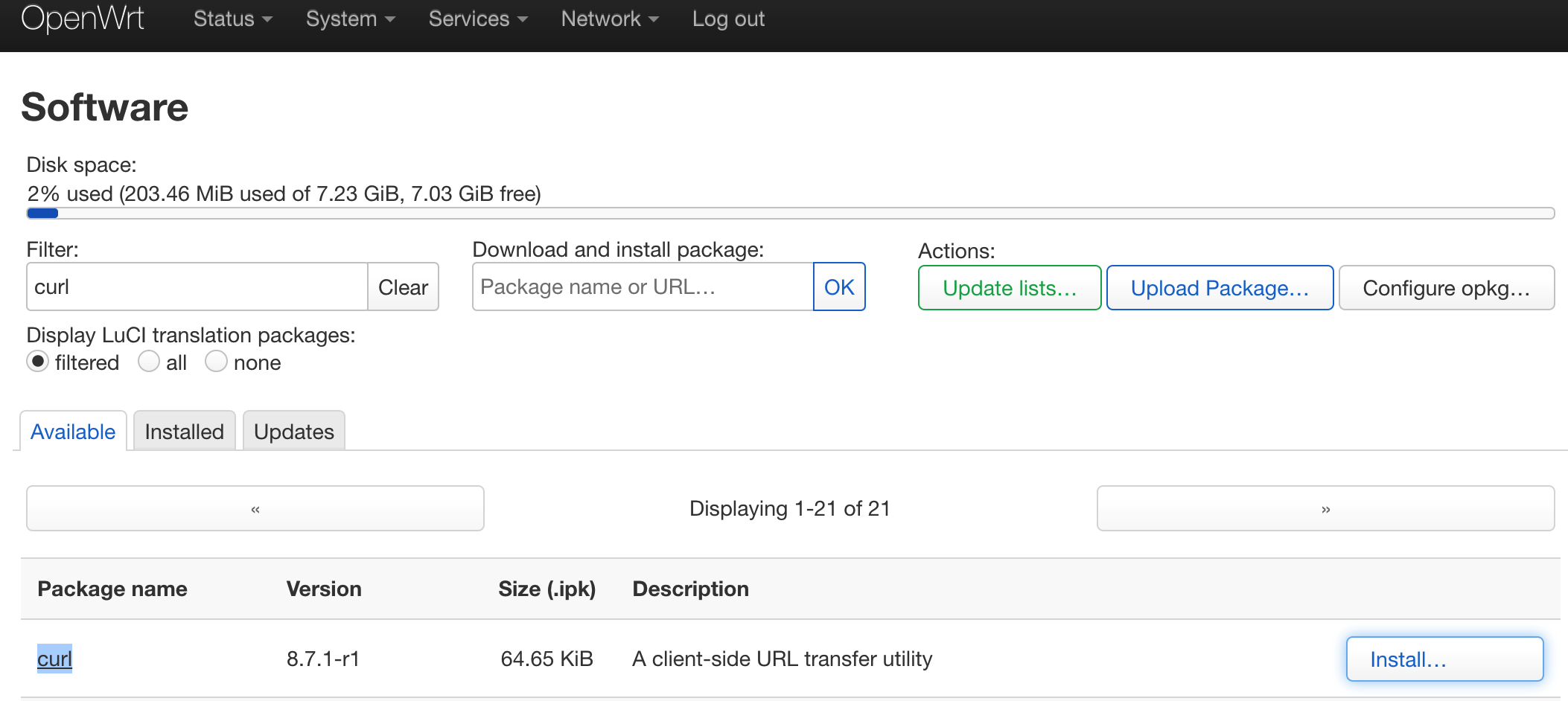
Task: Click Upload Package button
Action: (1220, 288)
